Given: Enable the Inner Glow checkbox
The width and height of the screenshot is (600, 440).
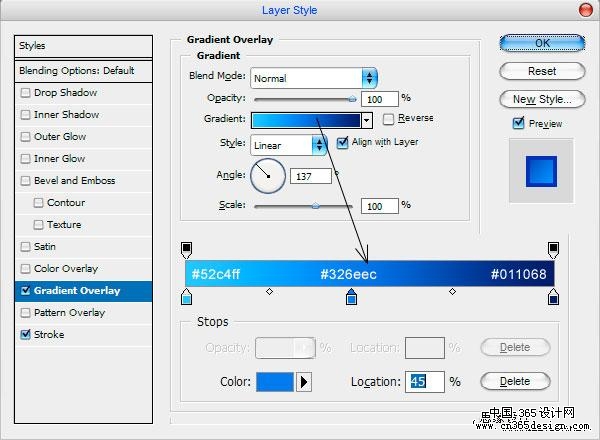Looking at the screenshot, I should pyautogui.click(x=25, y=159).
